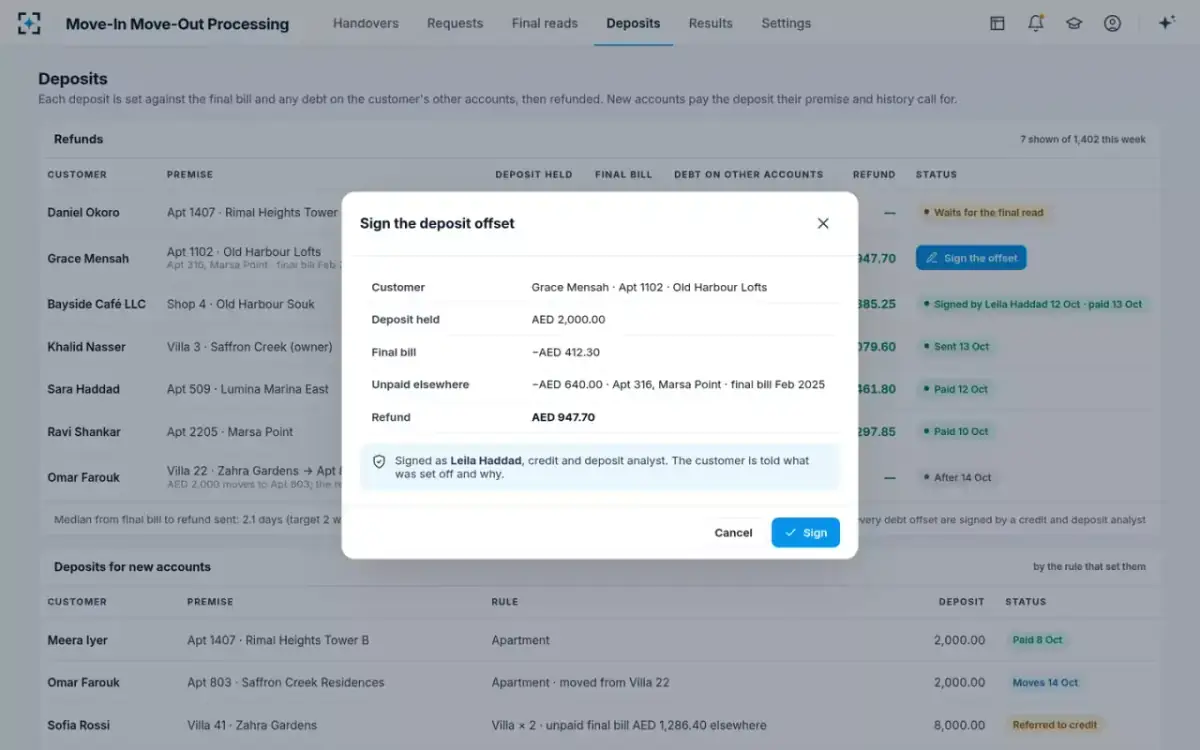Select customer Sara Haddad
This screenshot has height=750, width=1200.
tap(83, 389)
